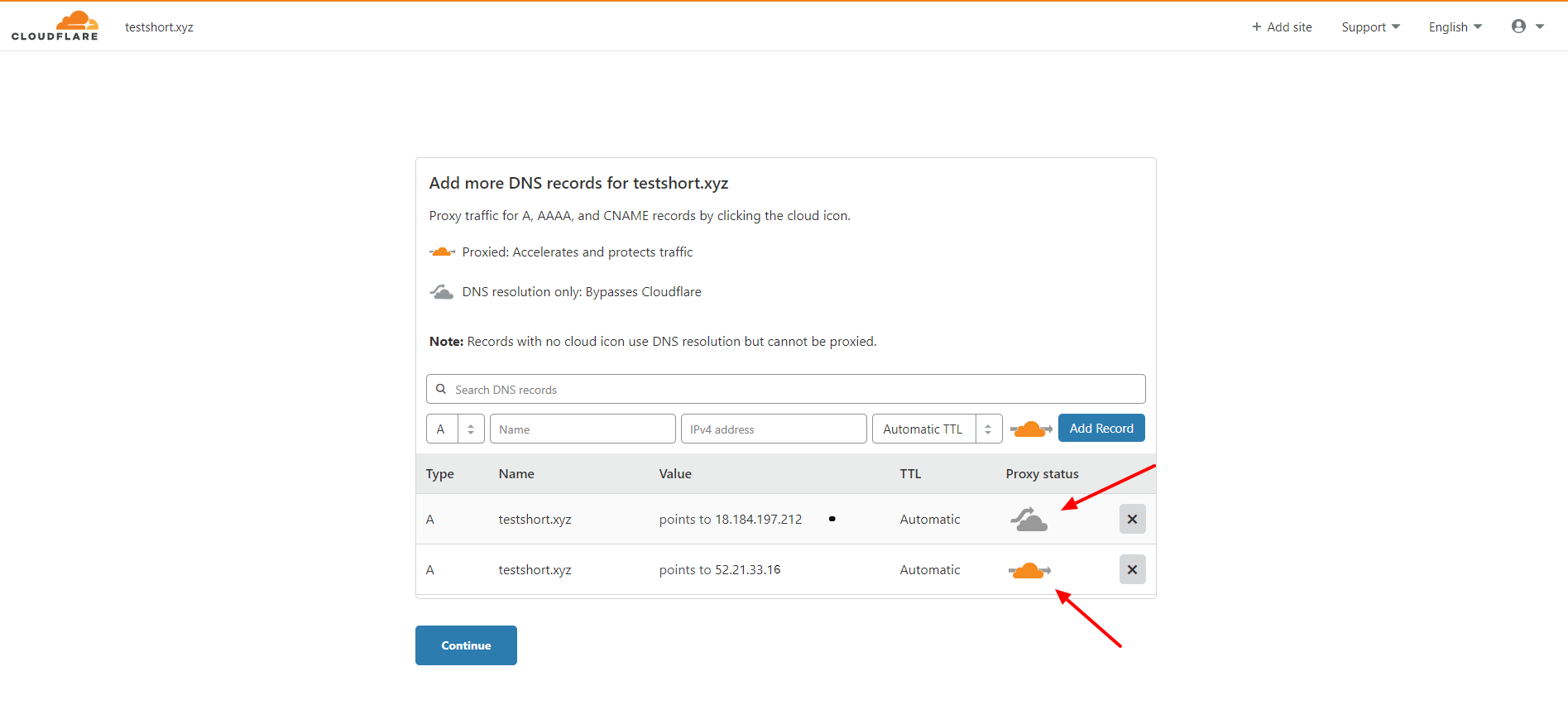Open the Automatic TTL dropdown
The width and height of the screenshot is (1568, 724).
(937, 429)
